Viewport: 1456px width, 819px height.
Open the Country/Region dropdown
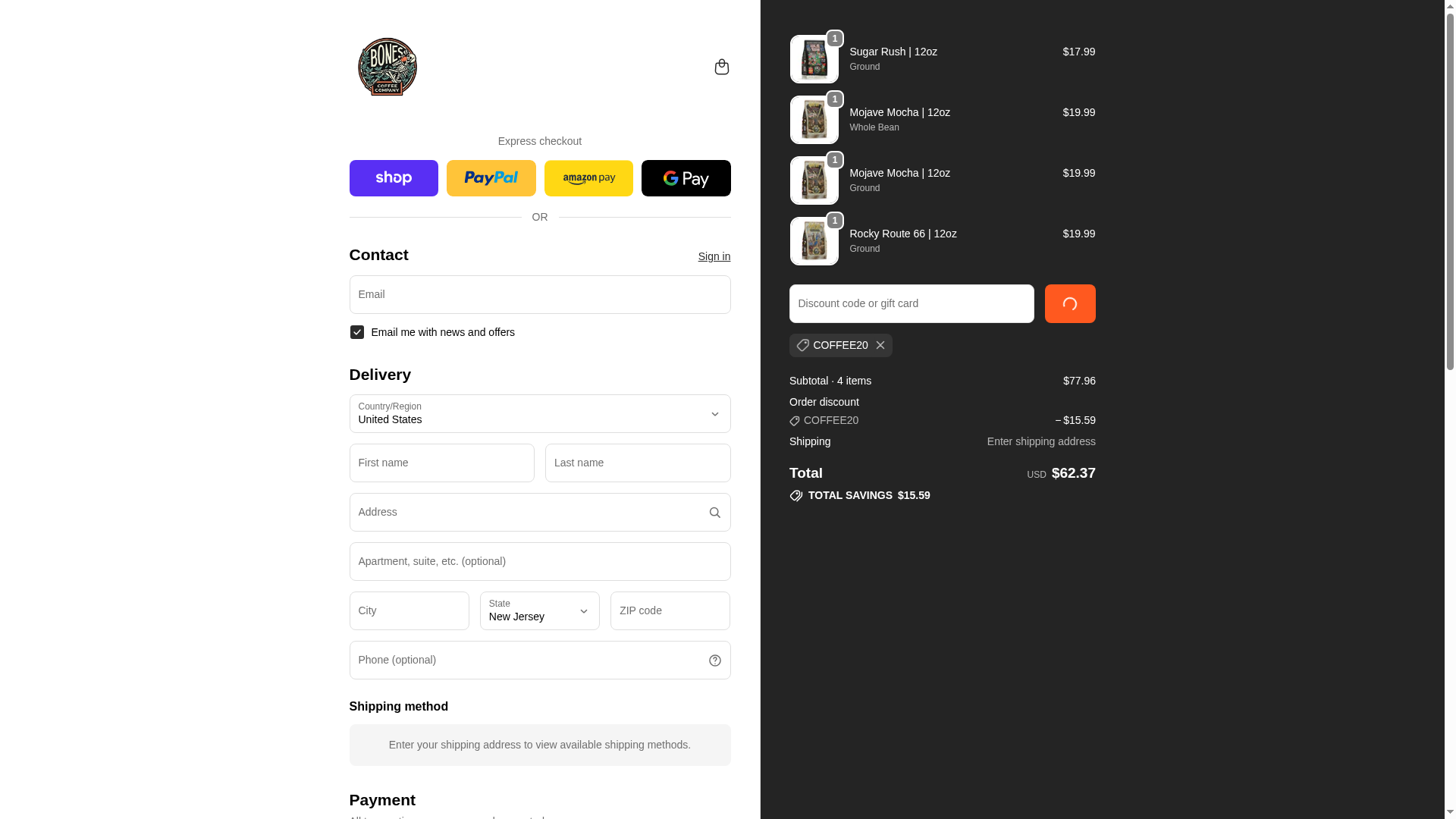(x=540, y=414)
